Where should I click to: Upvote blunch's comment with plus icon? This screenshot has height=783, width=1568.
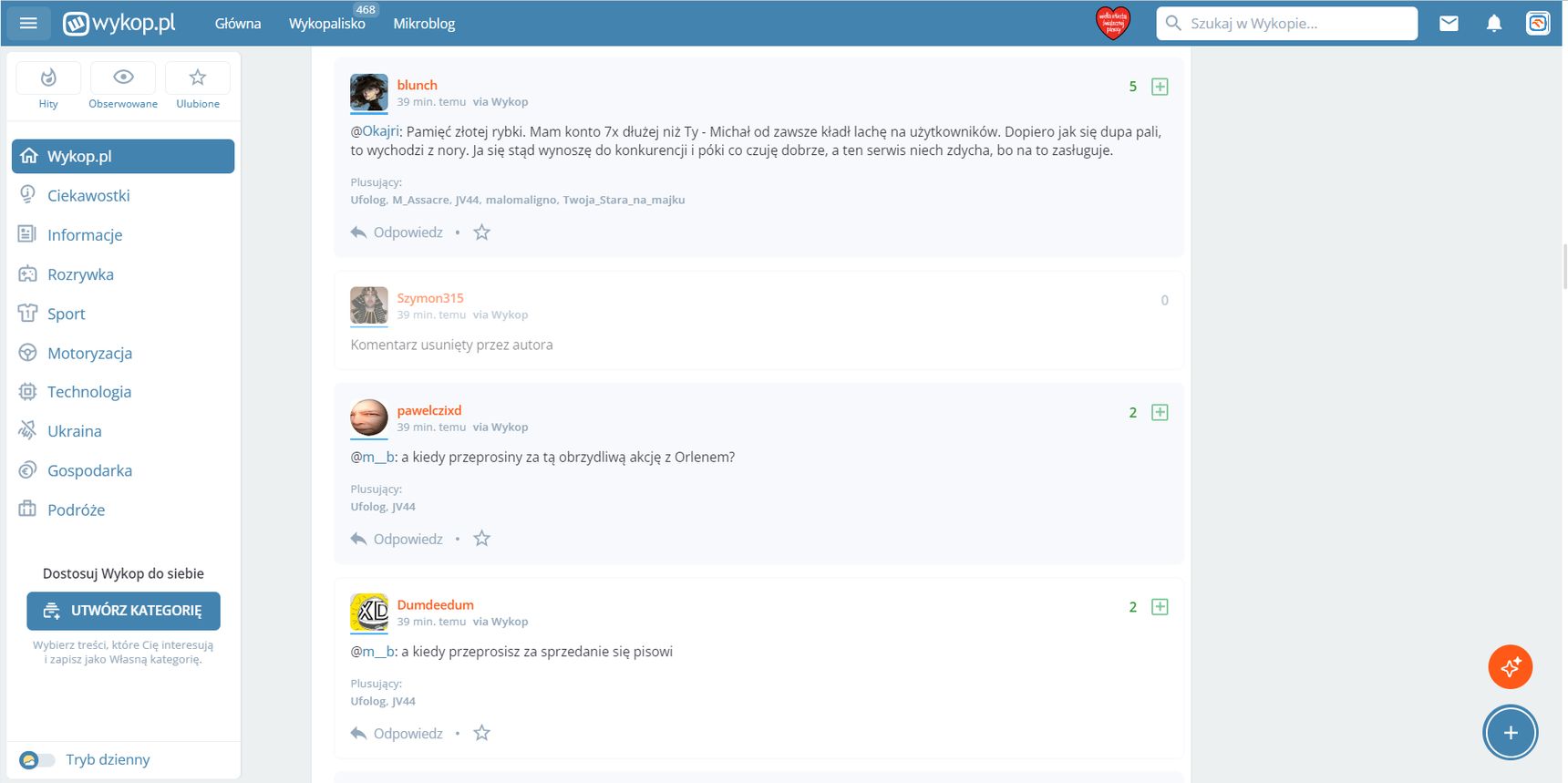pos(1160,87)
